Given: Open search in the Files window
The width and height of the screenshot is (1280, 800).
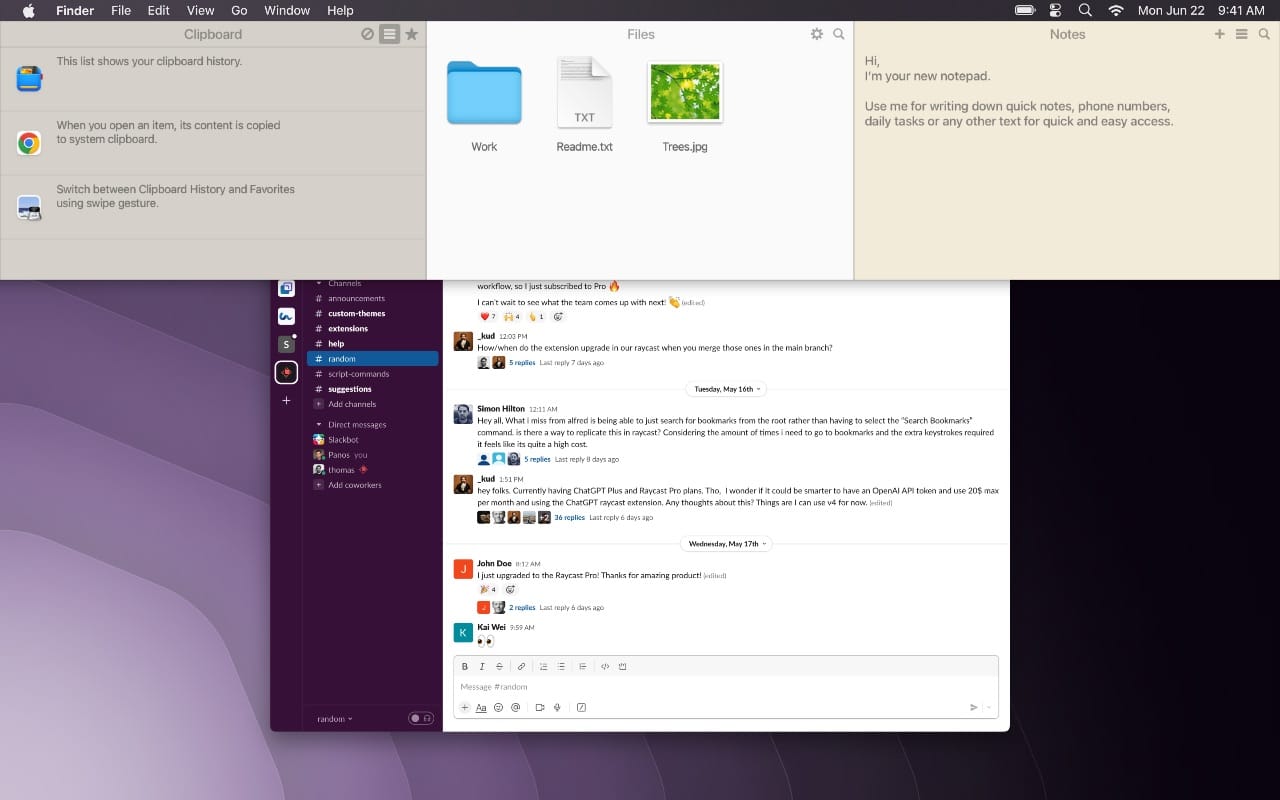Looking at the screenshot, I should 839,34.
